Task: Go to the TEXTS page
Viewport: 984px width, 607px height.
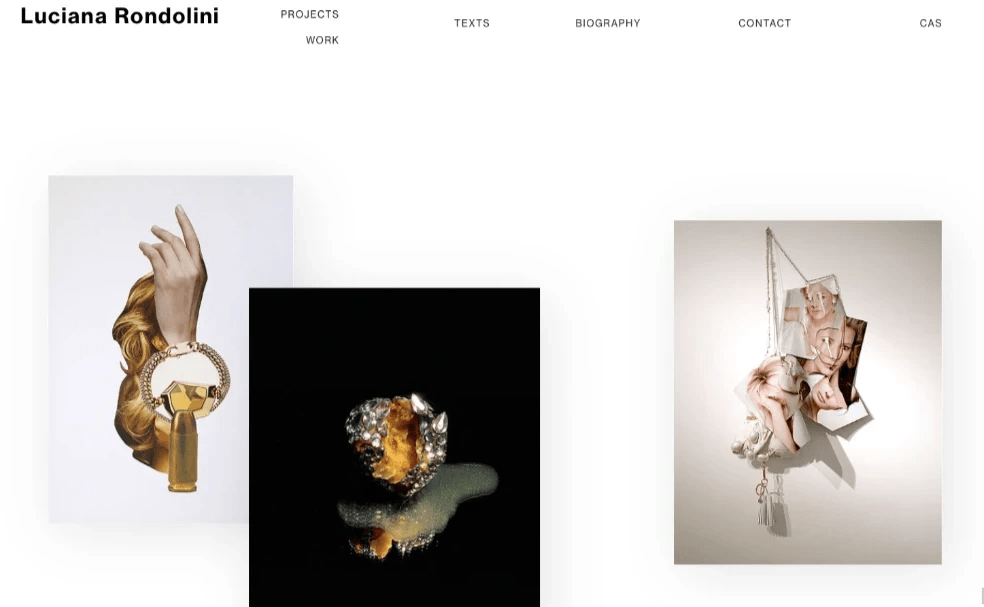Action: click(472, 23)
